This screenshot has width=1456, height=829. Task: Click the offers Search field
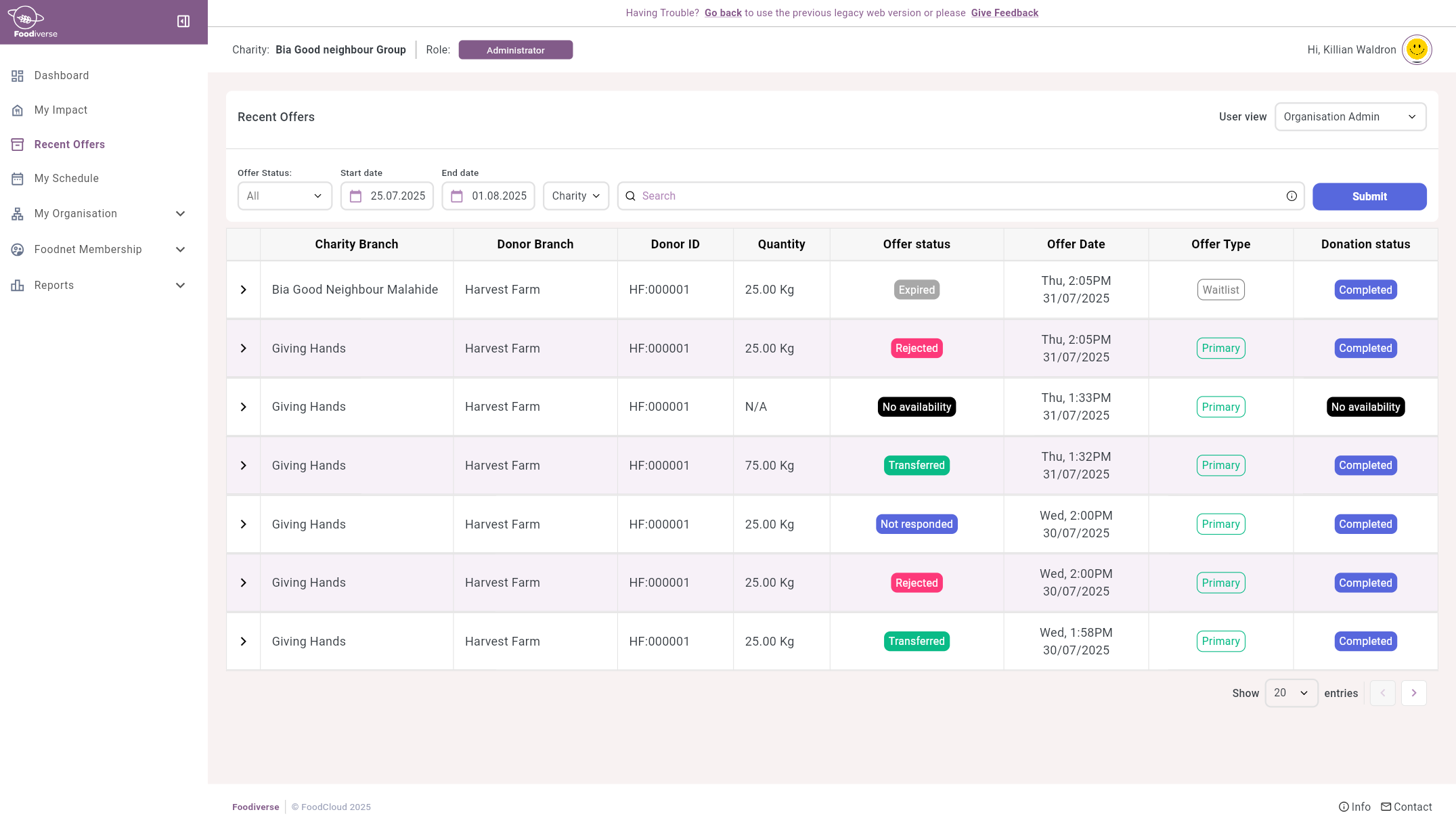[x=954, y=196]
